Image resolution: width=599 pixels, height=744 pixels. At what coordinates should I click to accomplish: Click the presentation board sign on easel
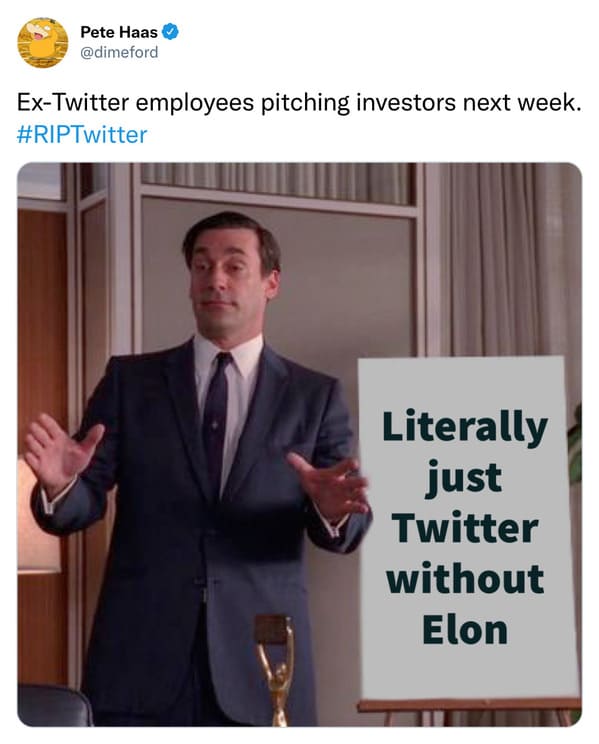coord(468,528)
